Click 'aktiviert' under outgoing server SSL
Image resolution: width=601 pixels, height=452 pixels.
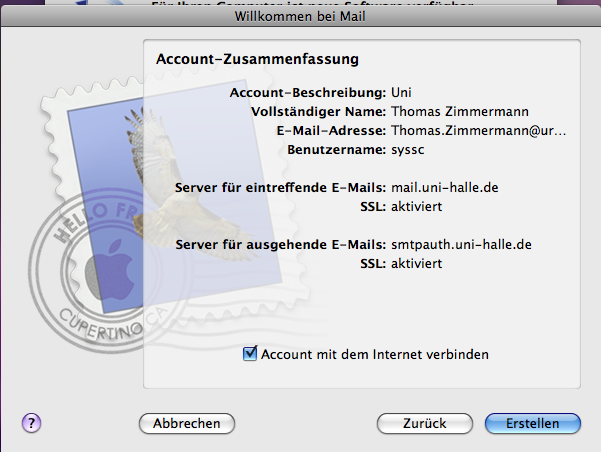pyautogui.click(x=416, y=263)
